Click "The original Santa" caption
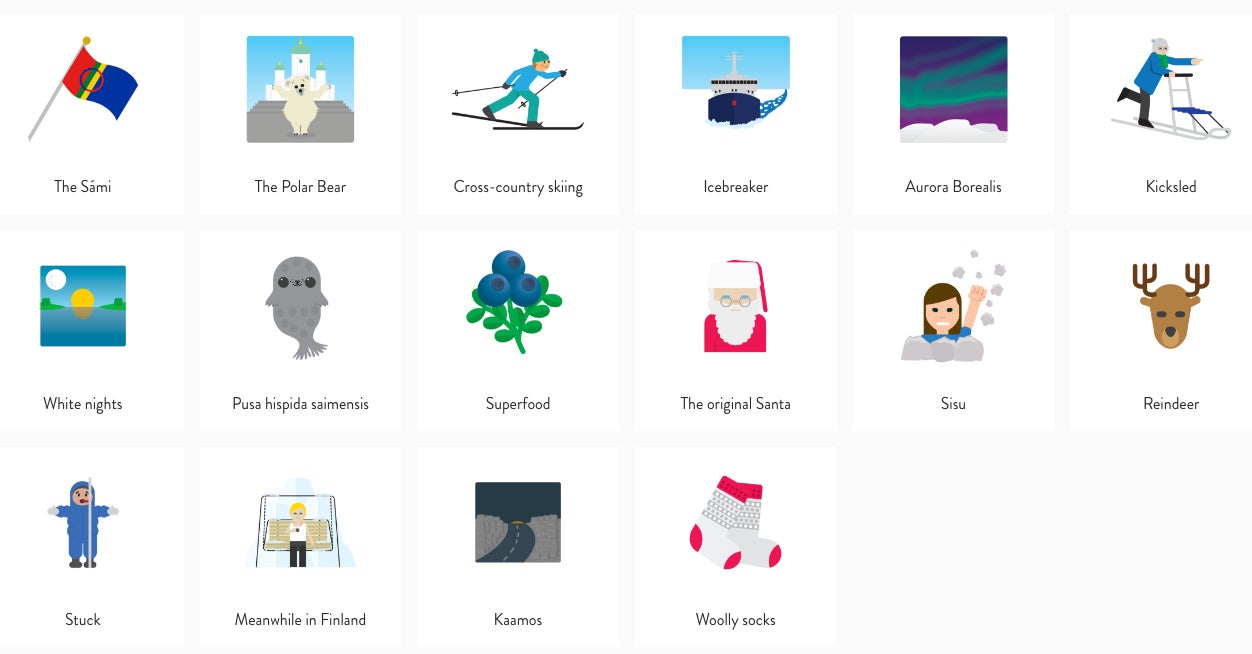This screenshot has width=1252, height=654. 736,404
